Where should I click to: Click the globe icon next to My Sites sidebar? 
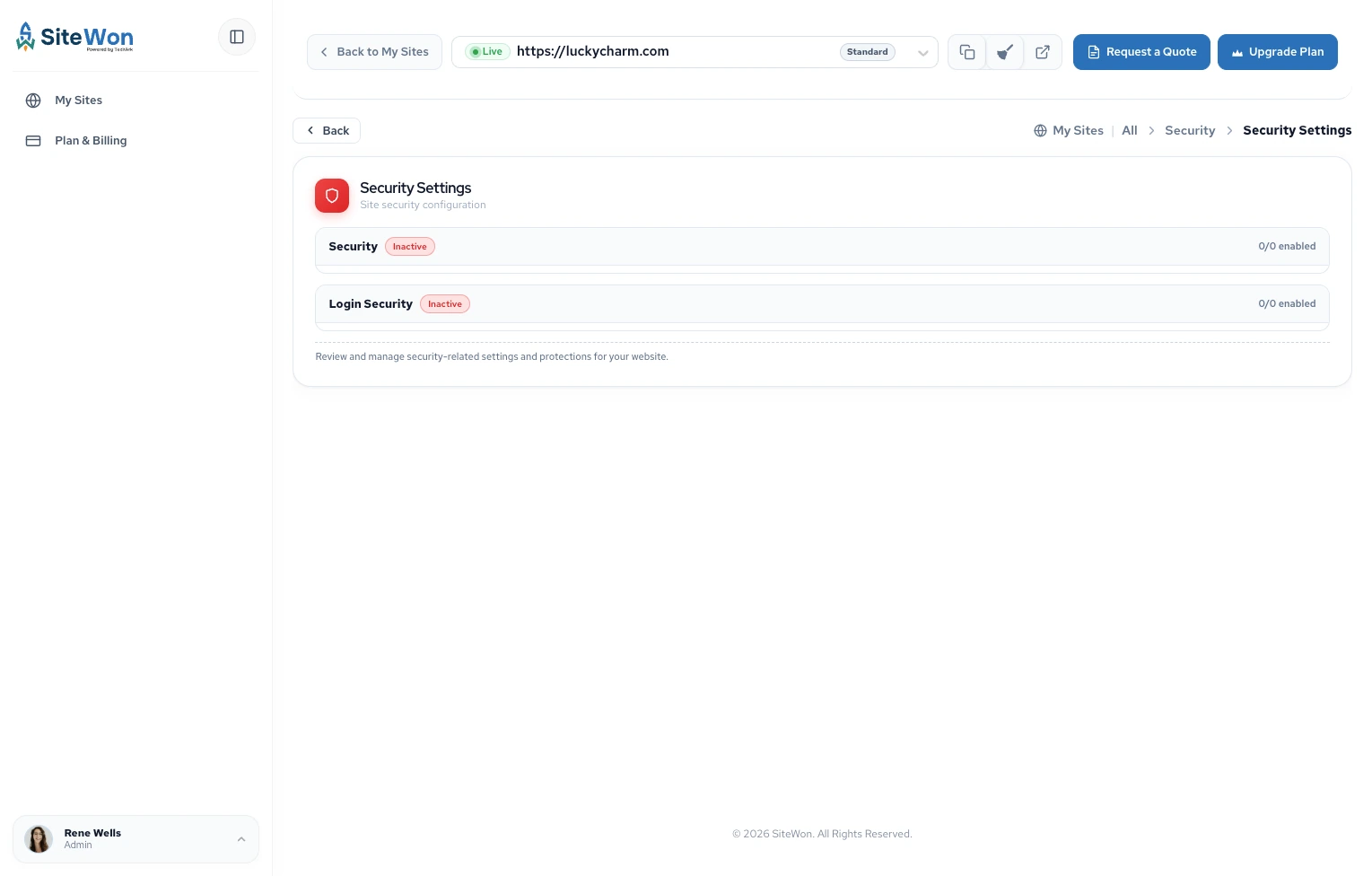[33, 101]
